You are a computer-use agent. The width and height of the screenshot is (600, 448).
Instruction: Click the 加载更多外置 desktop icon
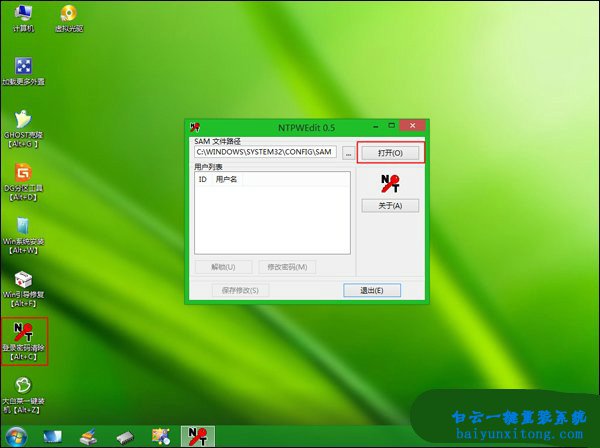23,71
